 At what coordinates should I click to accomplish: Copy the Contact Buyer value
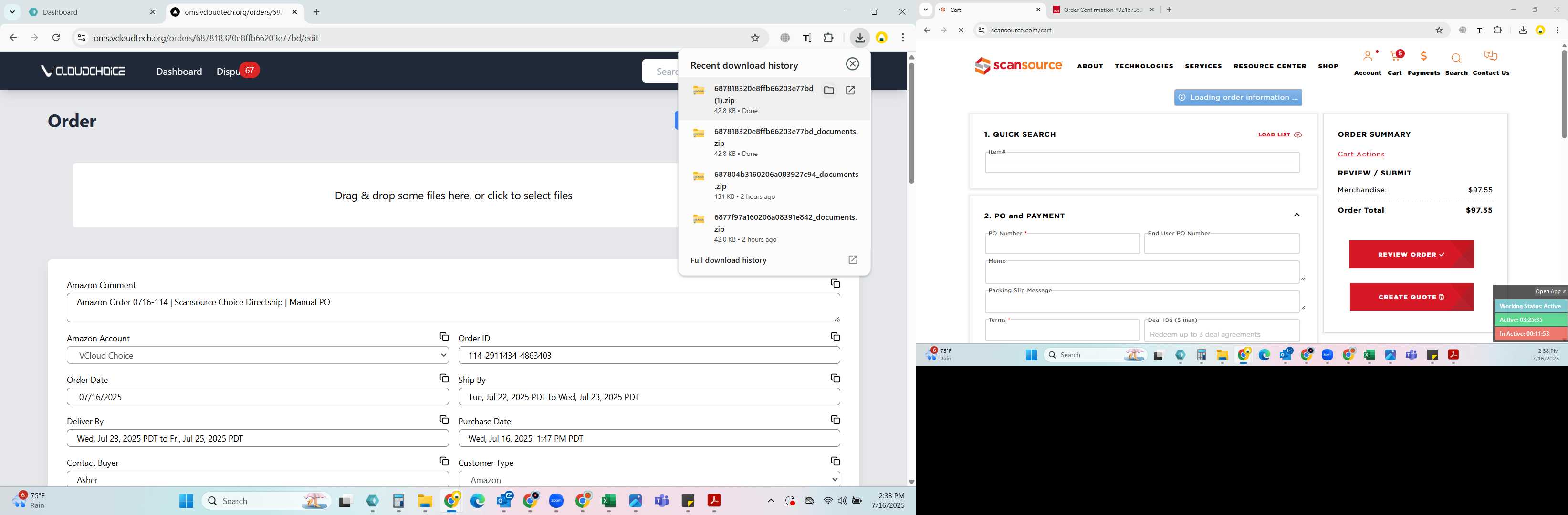[x=444, y=461]
